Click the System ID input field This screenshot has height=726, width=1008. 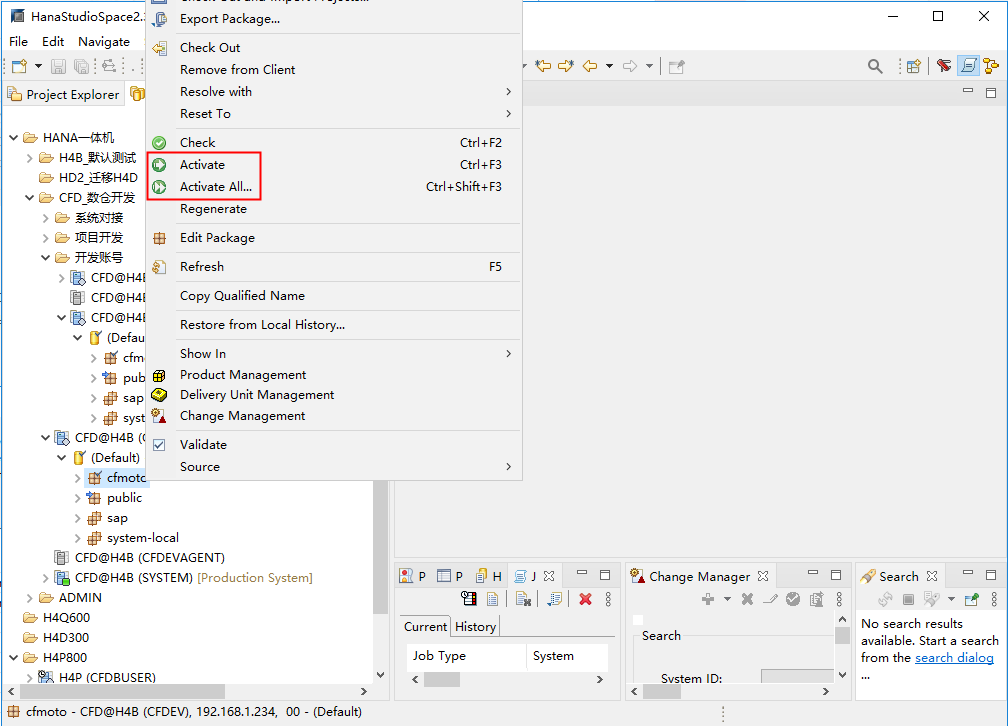(797, 676)
